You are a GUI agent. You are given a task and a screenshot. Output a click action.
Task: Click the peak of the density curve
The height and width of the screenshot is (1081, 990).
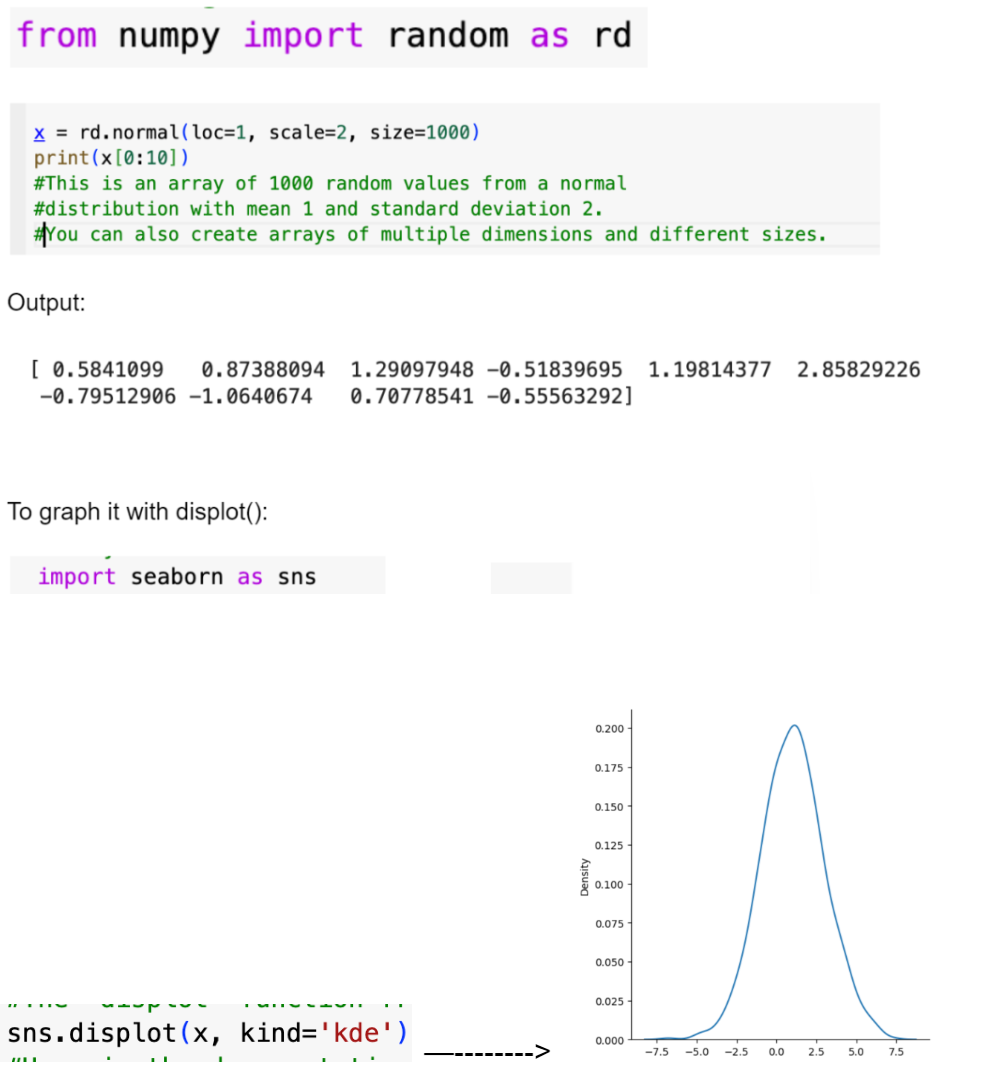[x=795, y=725]
